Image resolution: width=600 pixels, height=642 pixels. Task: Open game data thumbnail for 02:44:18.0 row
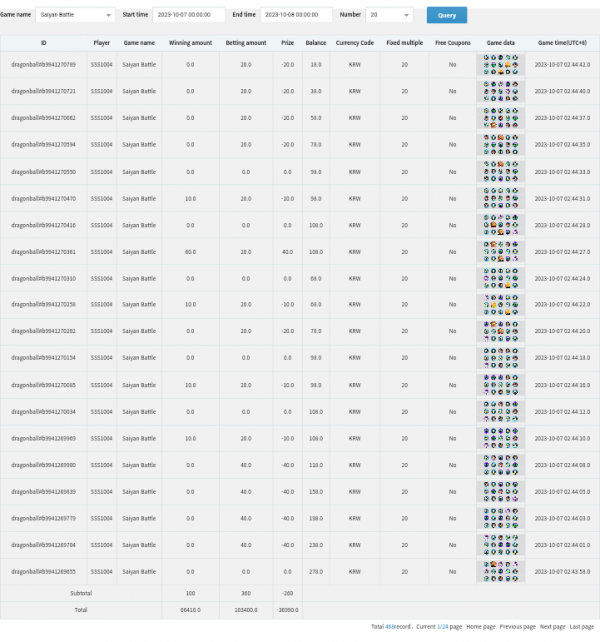pos(500,358)
